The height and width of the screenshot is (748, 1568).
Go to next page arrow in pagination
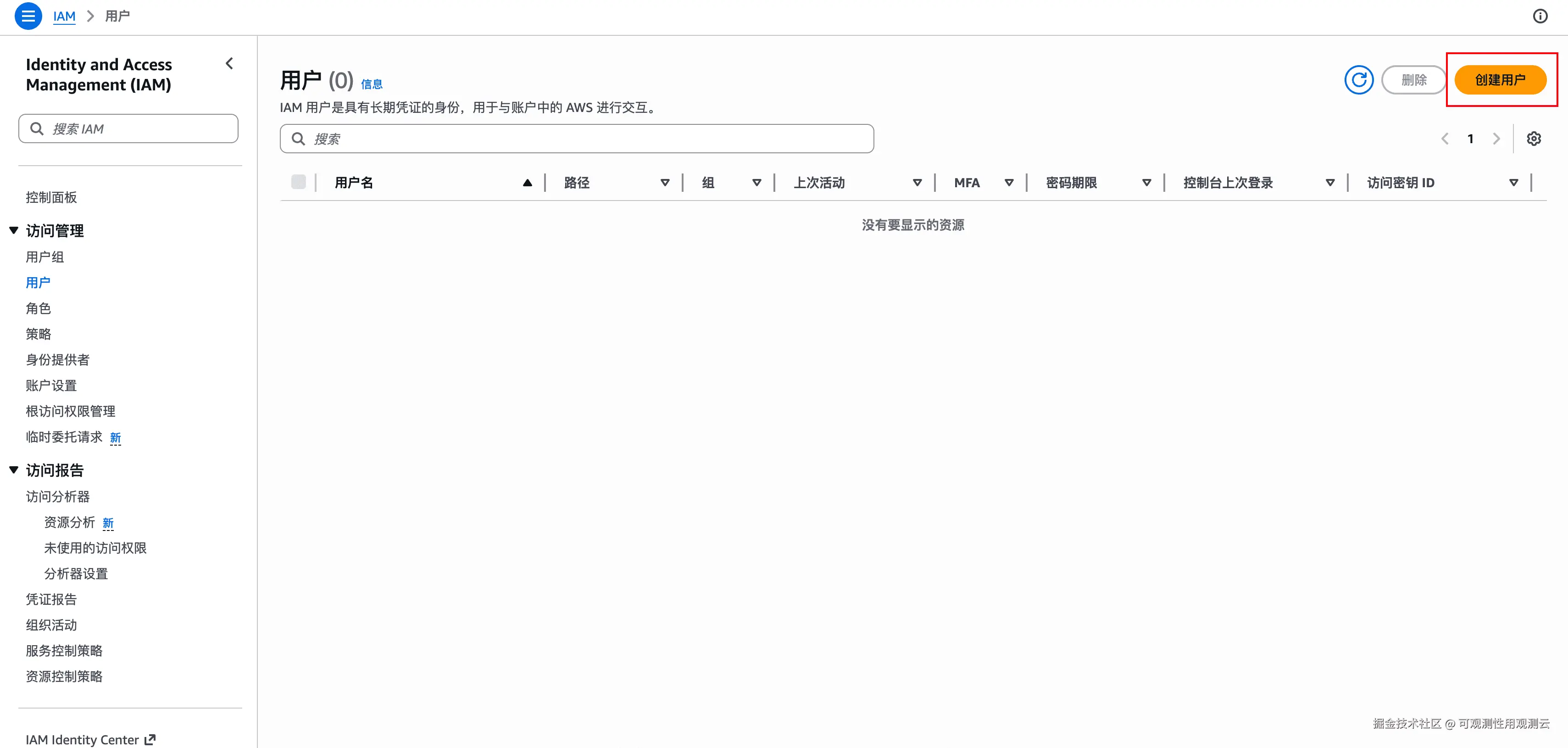[x=1496, y=139]
